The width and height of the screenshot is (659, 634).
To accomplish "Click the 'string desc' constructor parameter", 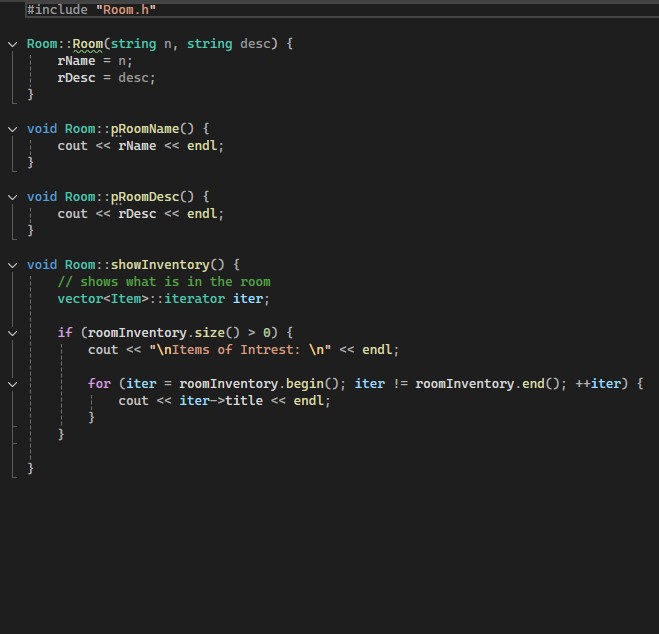I will tap(229, 44).
